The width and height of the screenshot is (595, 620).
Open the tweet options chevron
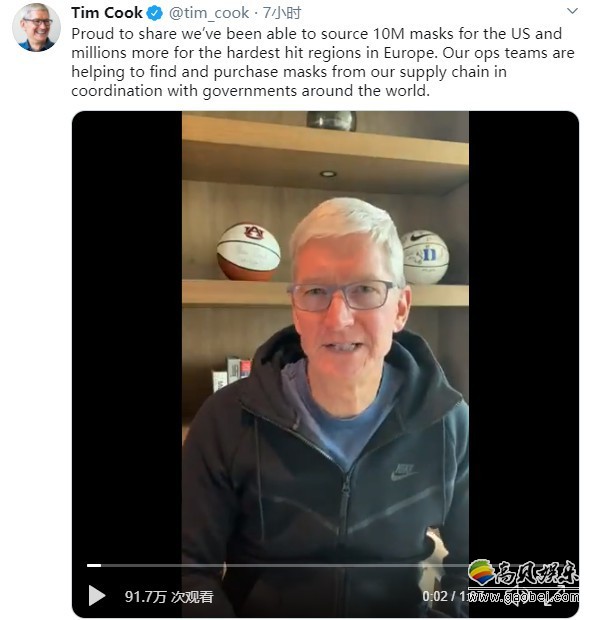pos(572,11)
